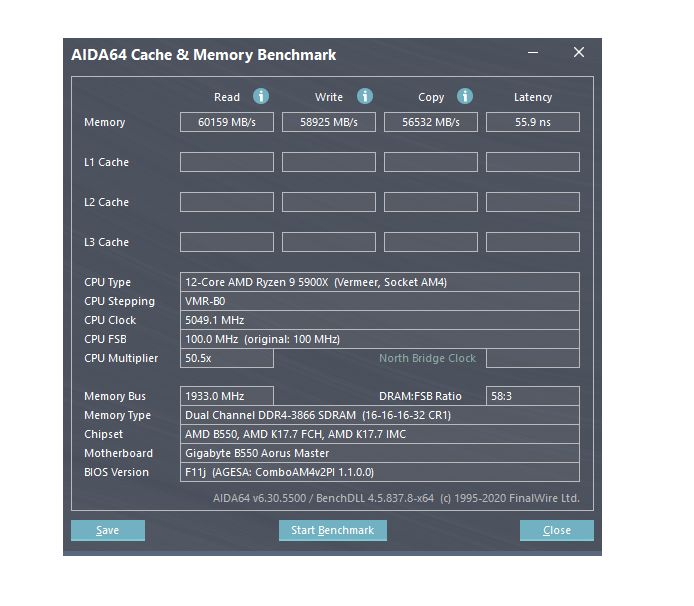Click the Latency column header
This screenshot has height=606, width=694.
[533, 97]
